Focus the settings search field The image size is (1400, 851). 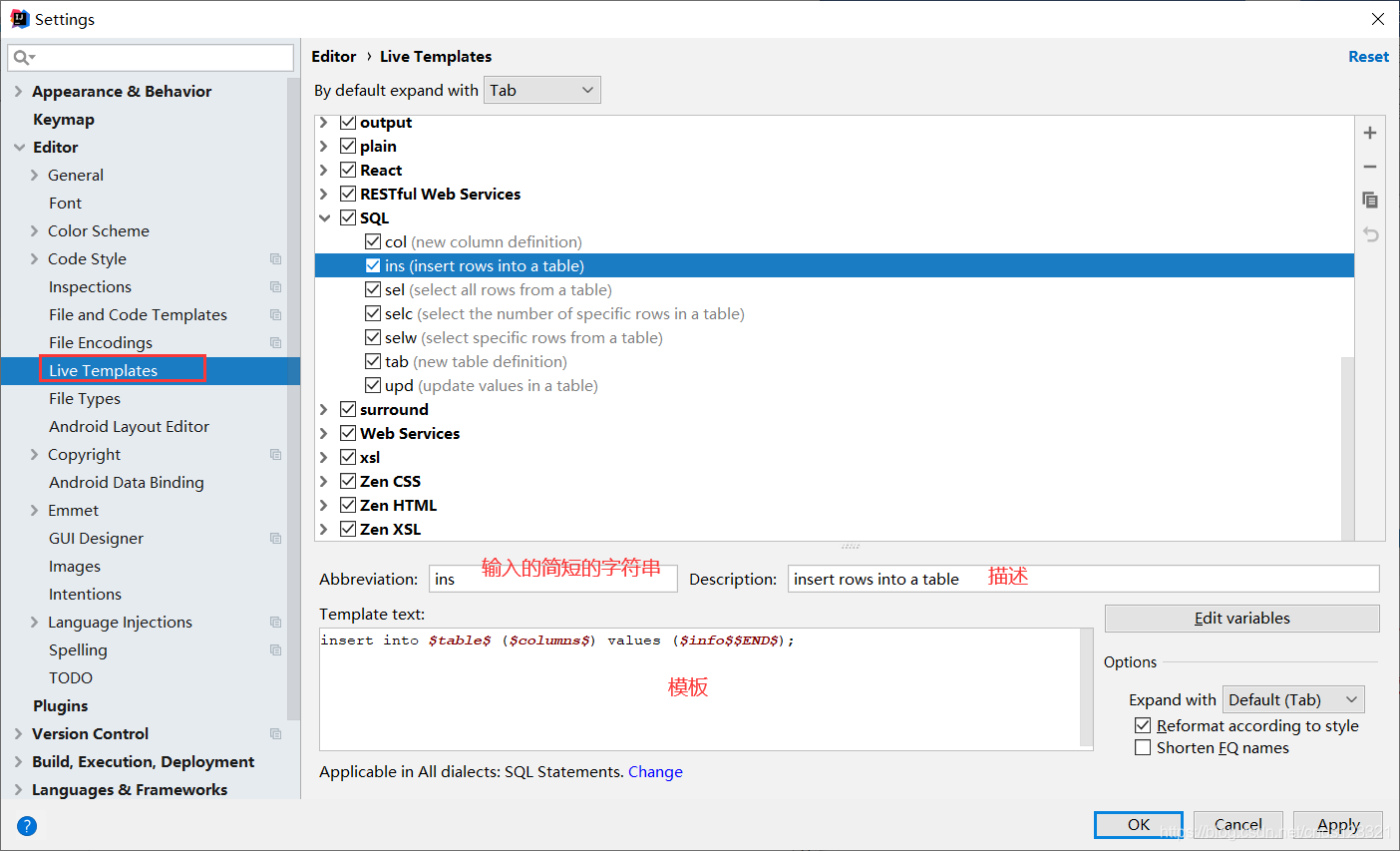click(151, 58)
